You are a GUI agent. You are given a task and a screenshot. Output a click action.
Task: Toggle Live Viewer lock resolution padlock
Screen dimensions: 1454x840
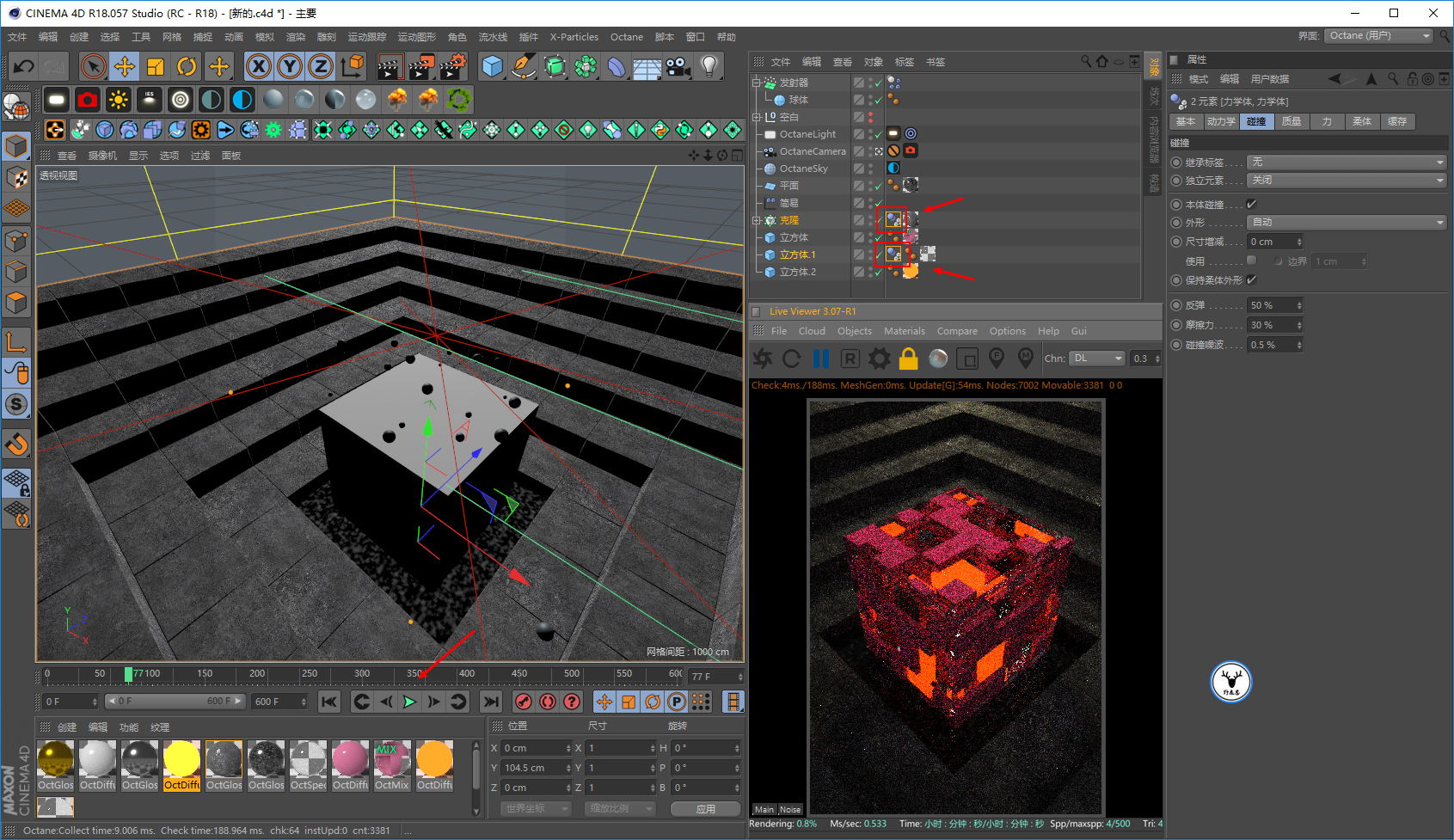coord(909,359)
